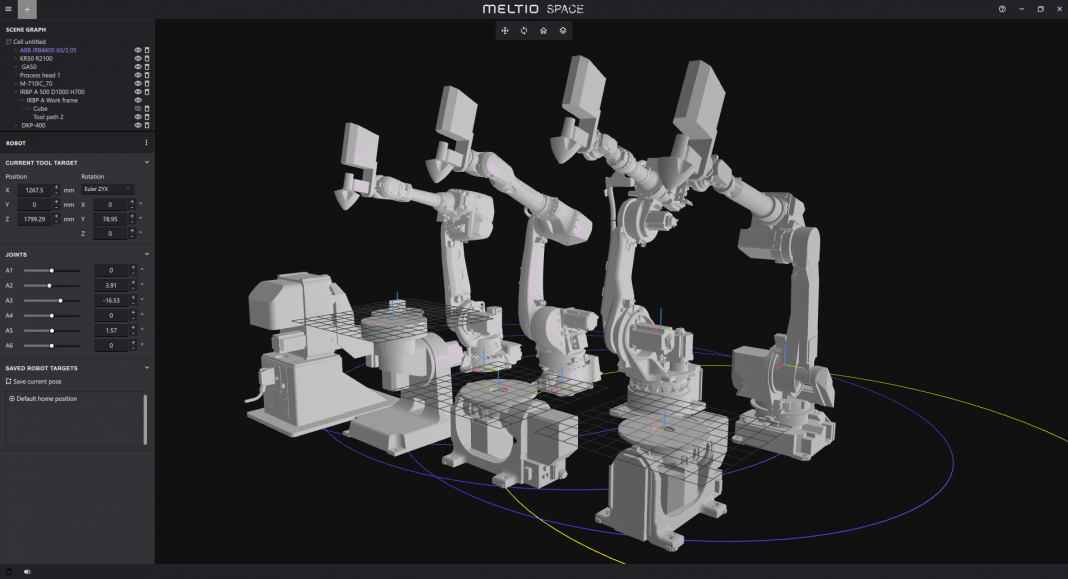Delete the Cube object
The image size is (1068, 579).
146,108
